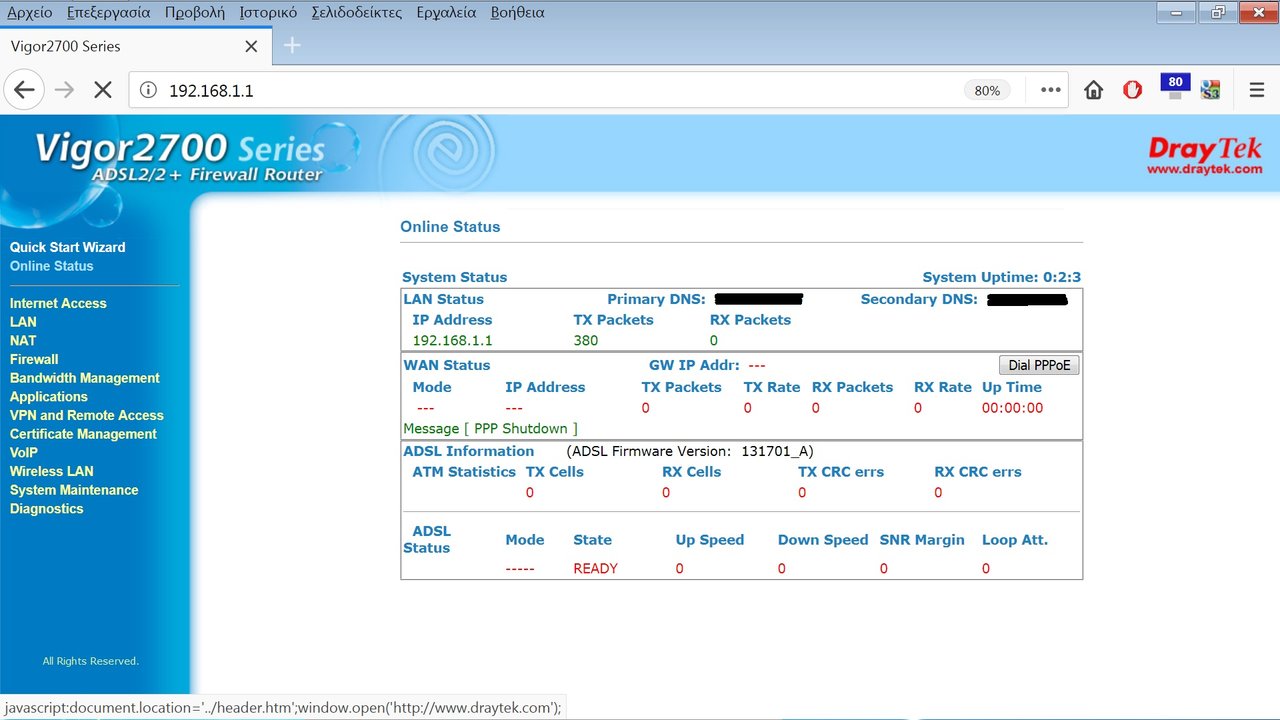The image size is (1280, 720).
Task: Click the System Uptime 0:2:3 text
Action: click(x=1001, y=277)
